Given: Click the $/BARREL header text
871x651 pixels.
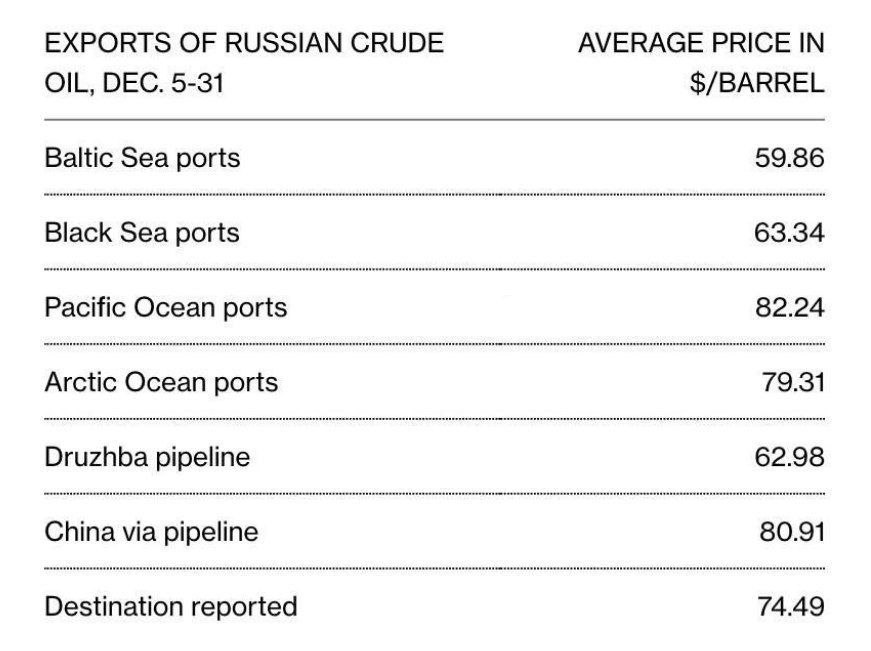Looking at the screenshot, I should pyautogui.click(x=757, y=83).
